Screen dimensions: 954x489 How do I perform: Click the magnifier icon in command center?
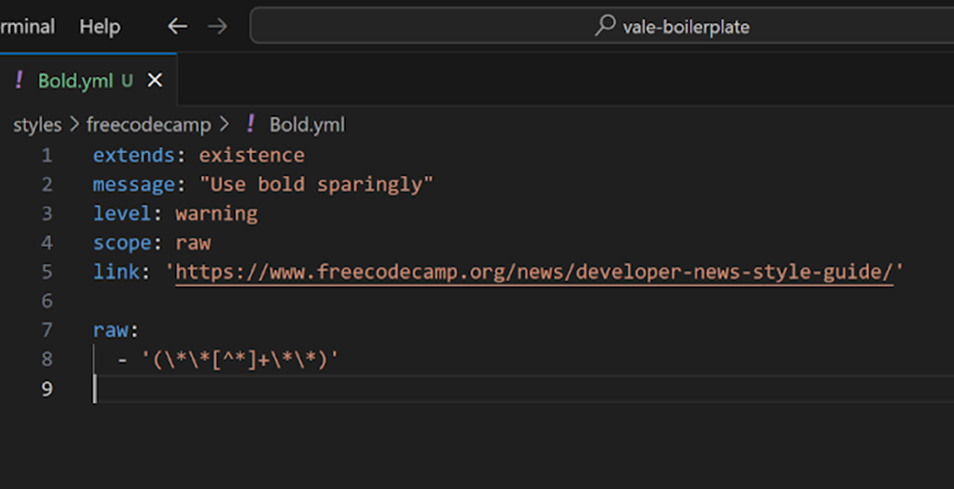point(605,26)
